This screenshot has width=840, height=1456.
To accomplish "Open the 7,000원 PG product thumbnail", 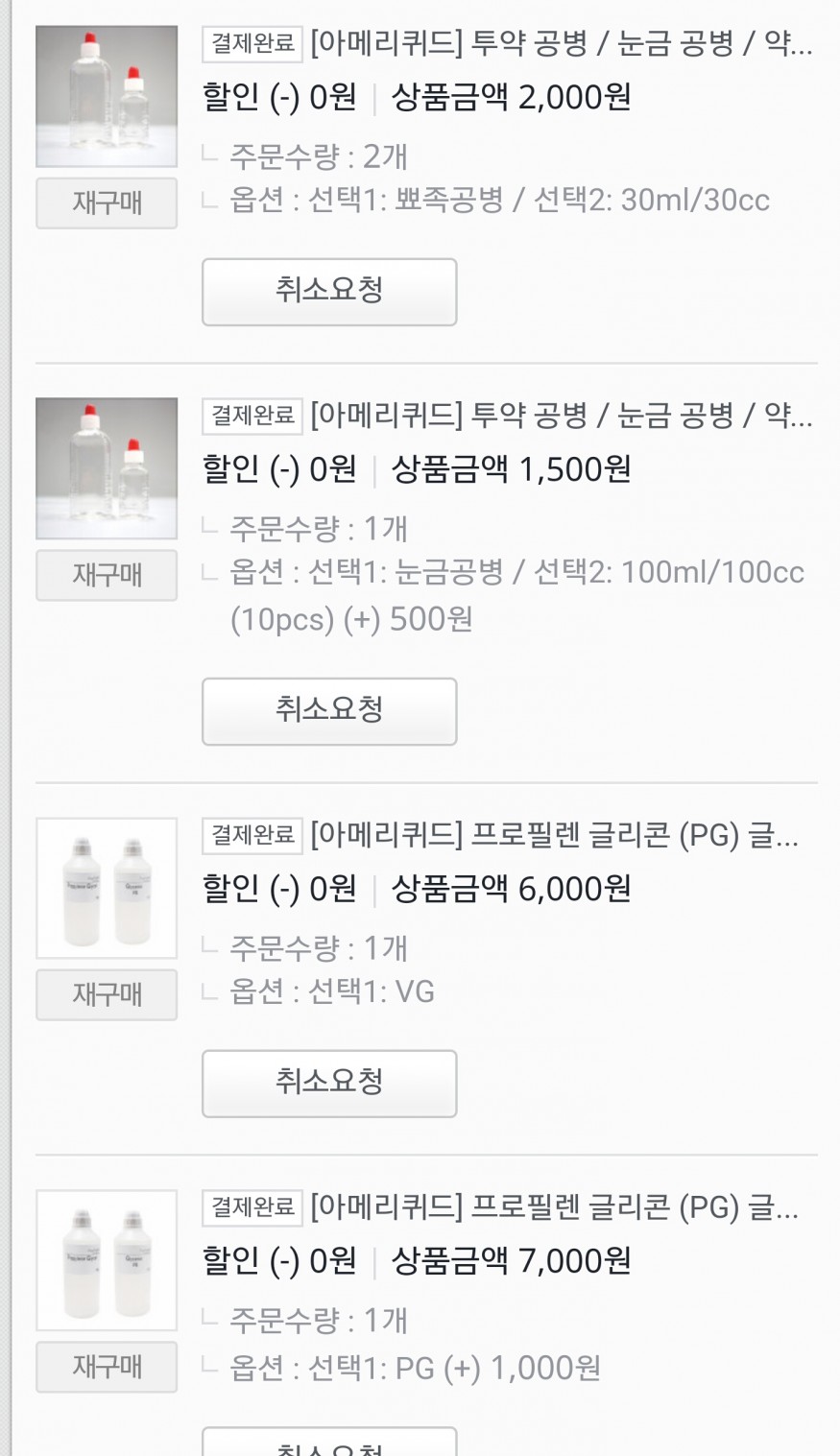I will (x=107, y=1260).
